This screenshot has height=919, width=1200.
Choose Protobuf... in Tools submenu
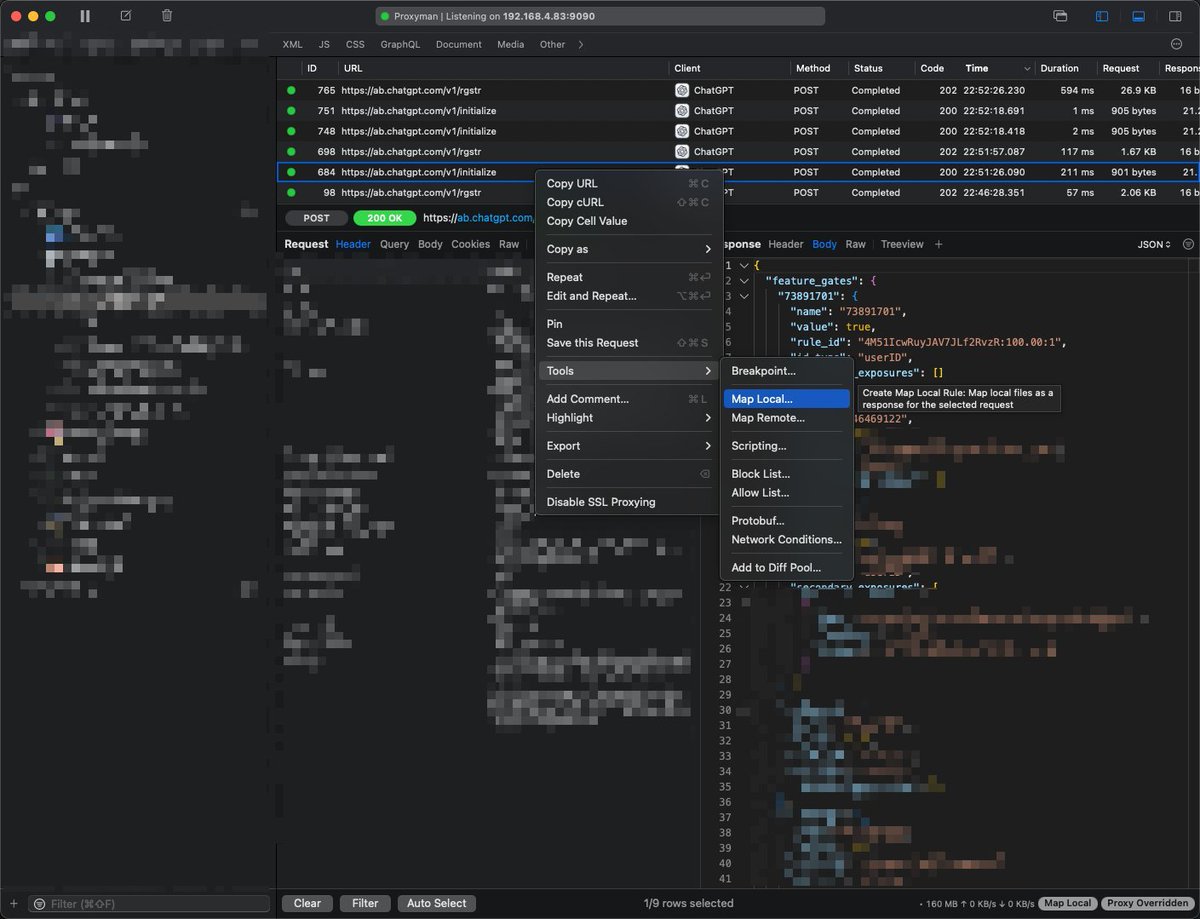[786, 521]
